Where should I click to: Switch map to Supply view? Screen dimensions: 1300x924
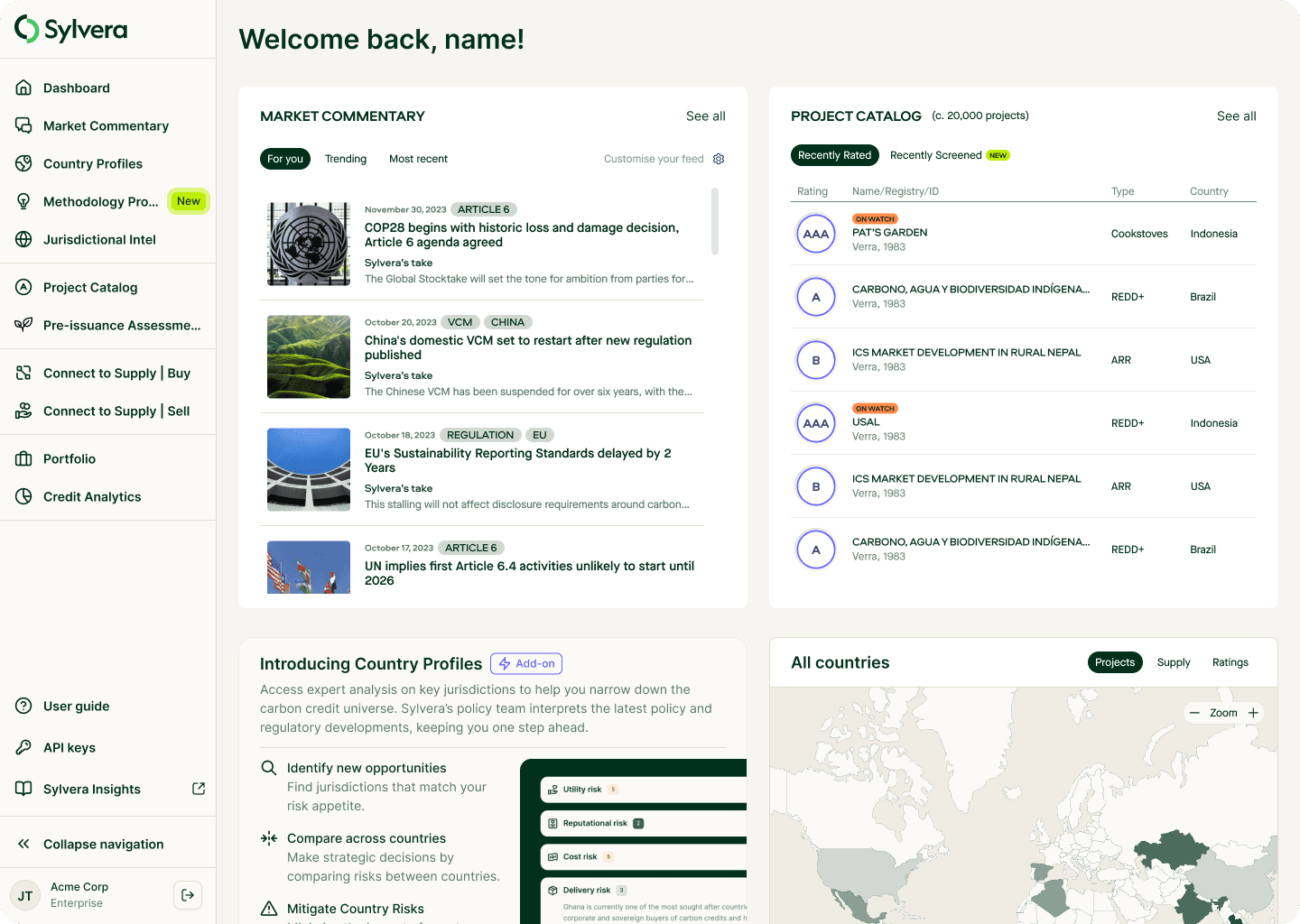(x=1174, y=662)
